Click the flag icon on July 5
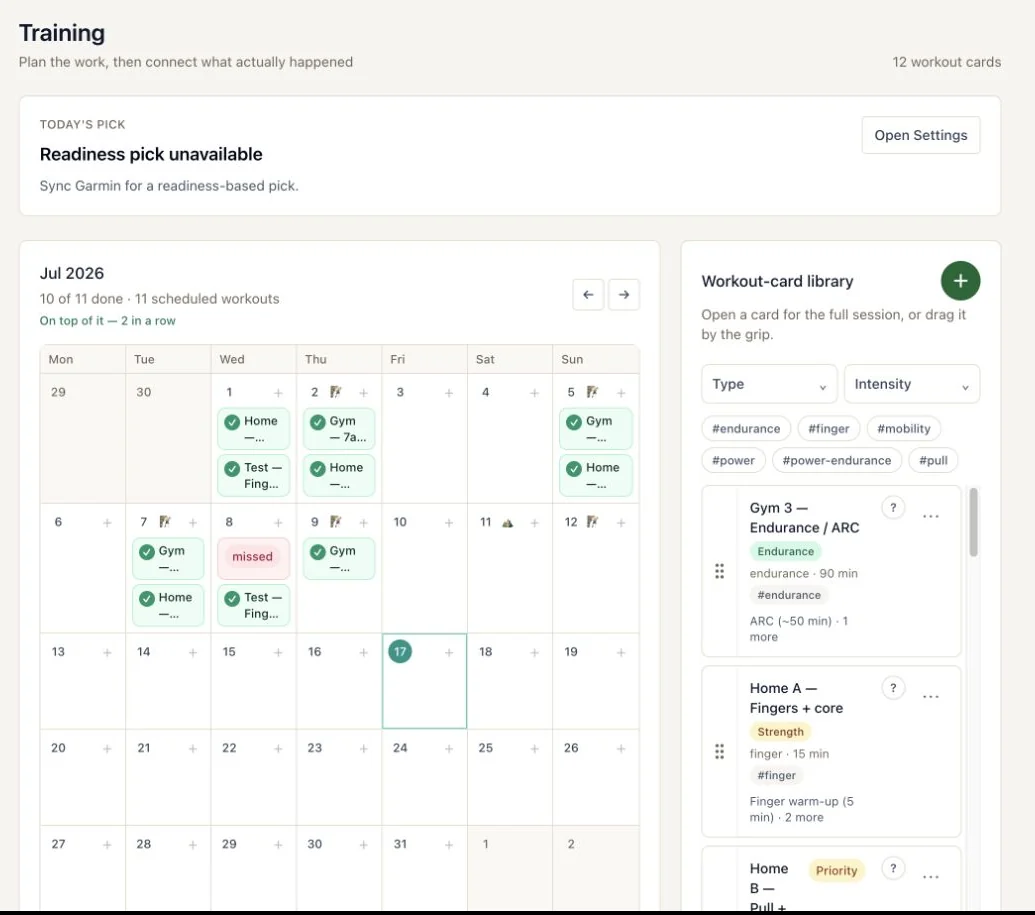The height and width of the screenshot is (915, 1035). pos(592,392)
